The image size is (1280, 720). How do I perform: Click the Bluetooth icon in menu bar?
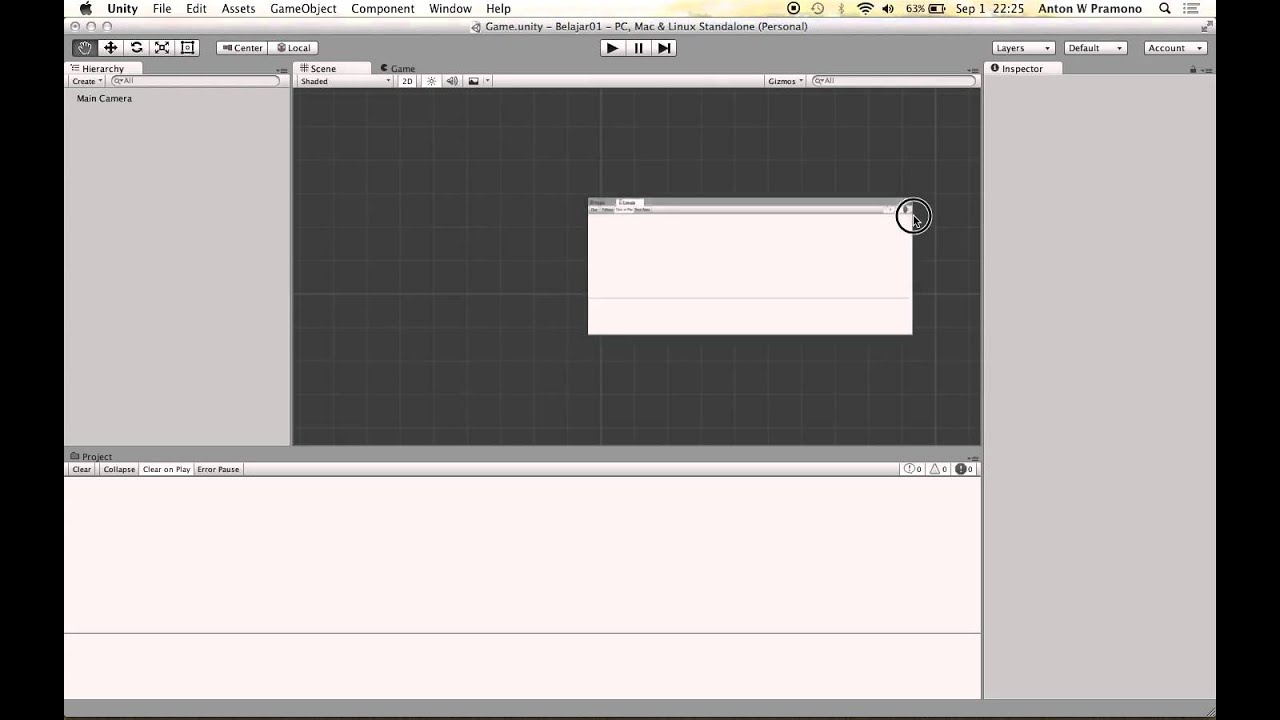[841, 9]
